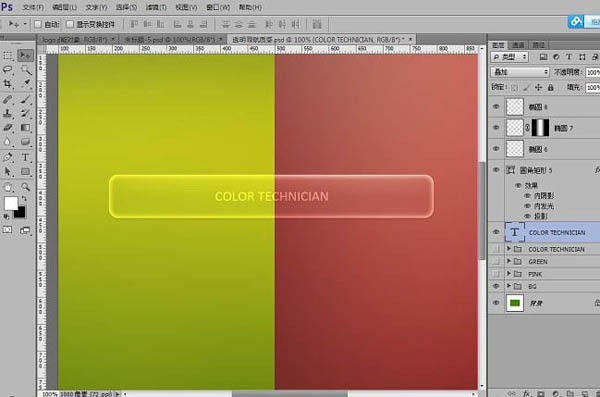Select the Clone Stamp tool
600x397 pixels.
8,113
